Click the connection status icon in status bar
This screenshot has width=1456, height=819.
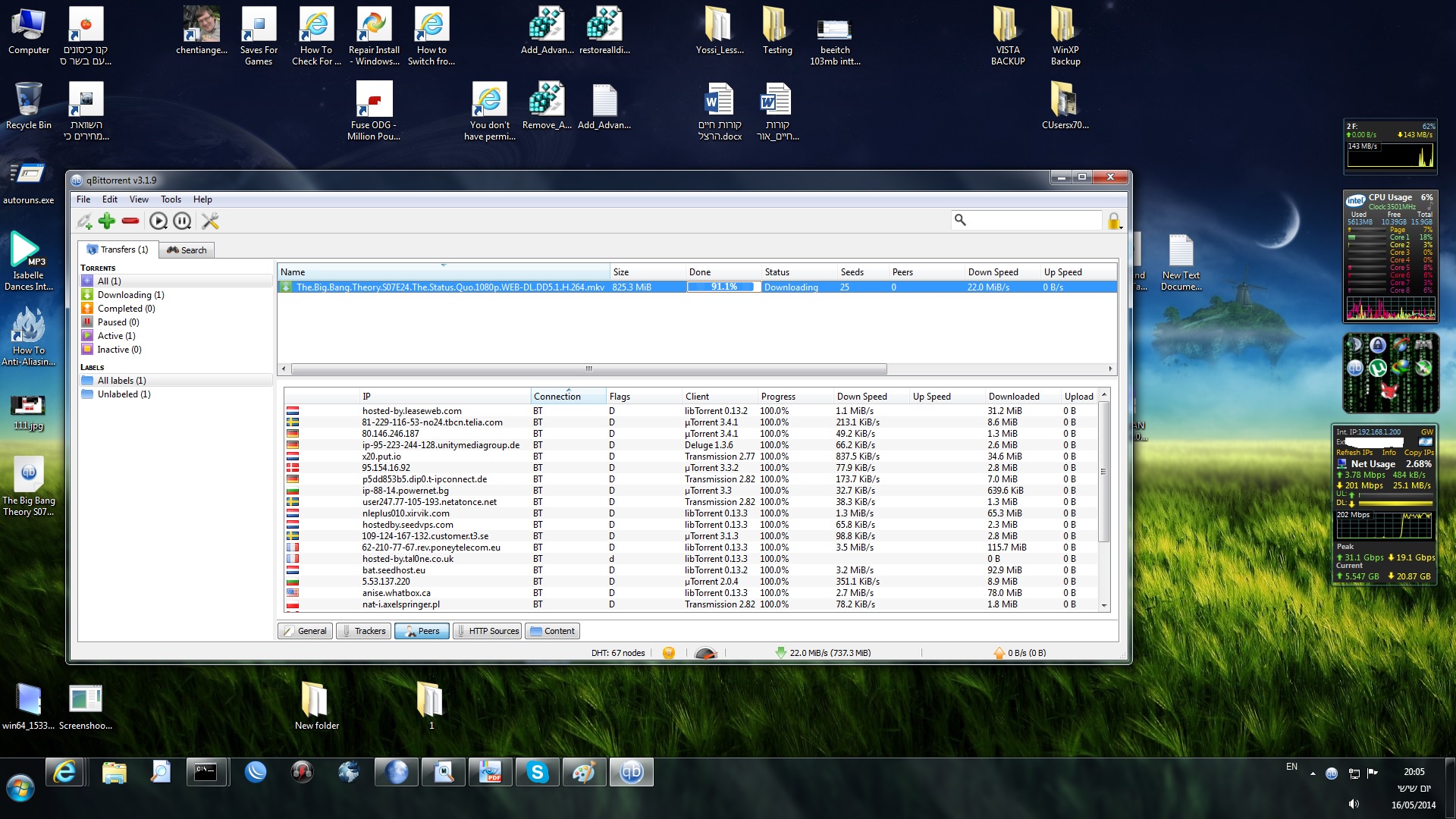pos(668,653)
